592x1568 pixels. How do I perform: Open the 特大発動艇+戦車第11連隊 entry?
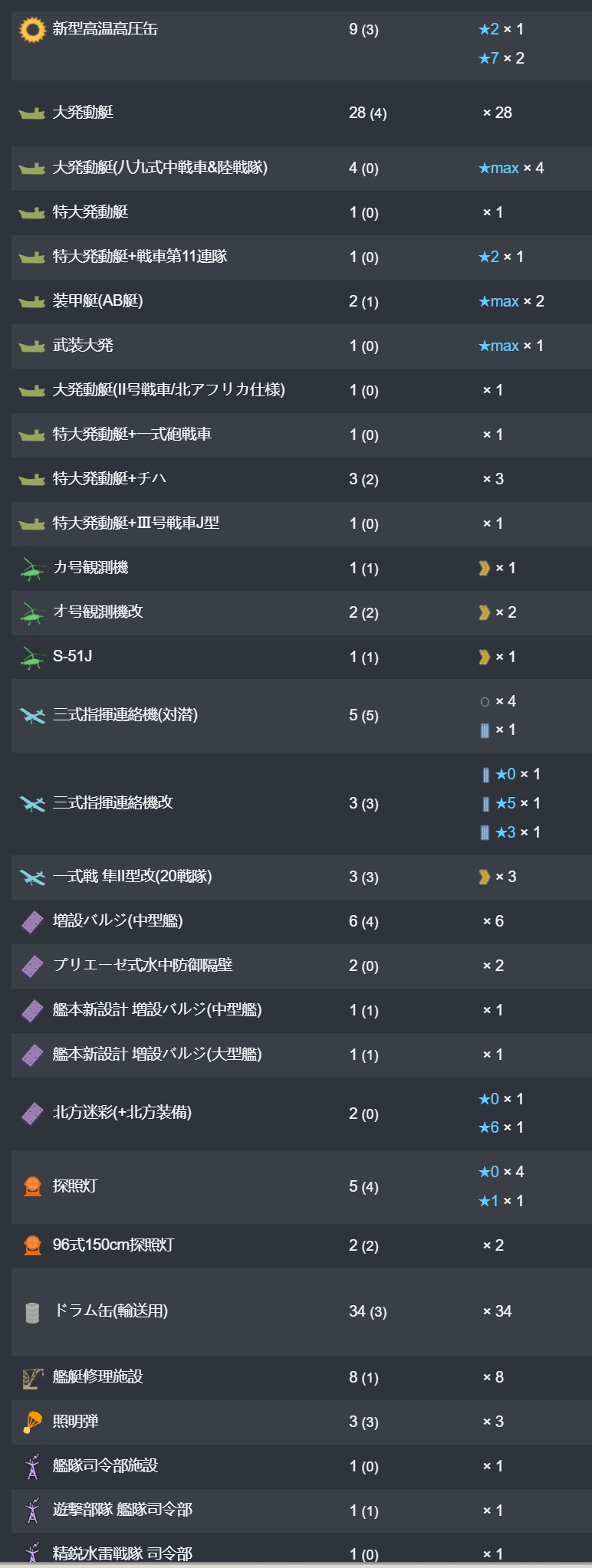(140, 257)
